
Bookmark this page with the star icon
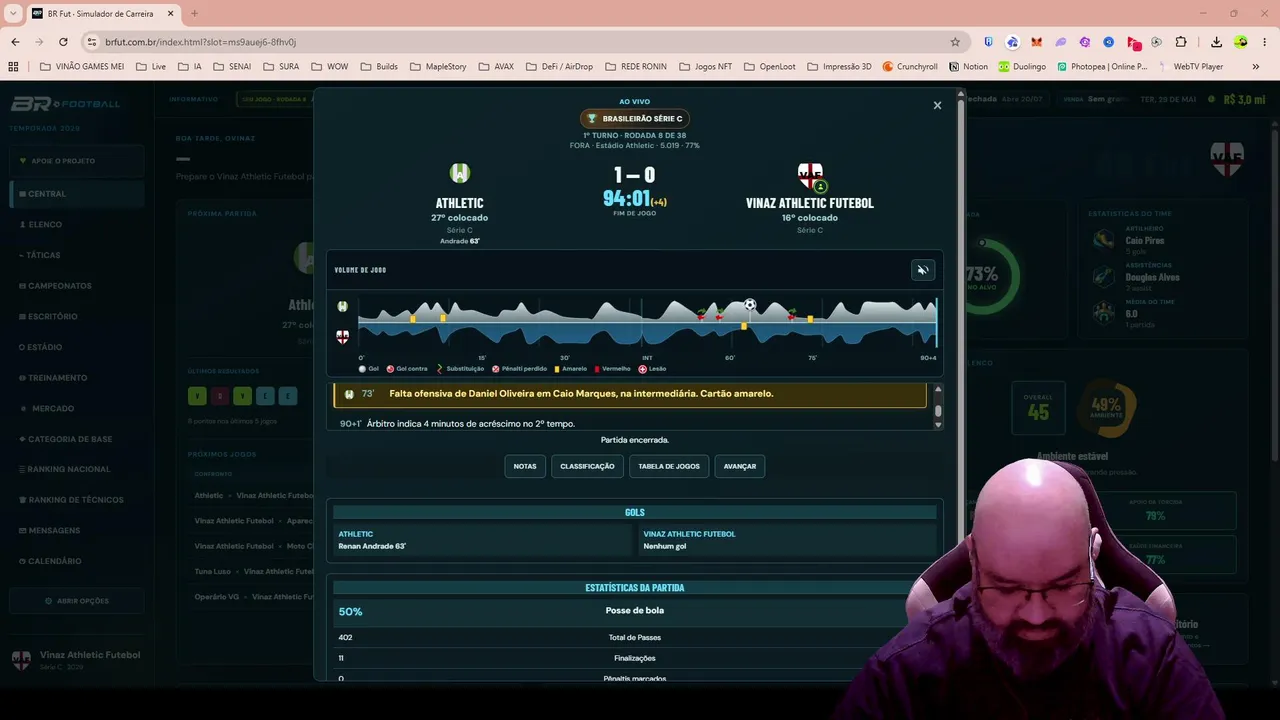tap(955, 42)
